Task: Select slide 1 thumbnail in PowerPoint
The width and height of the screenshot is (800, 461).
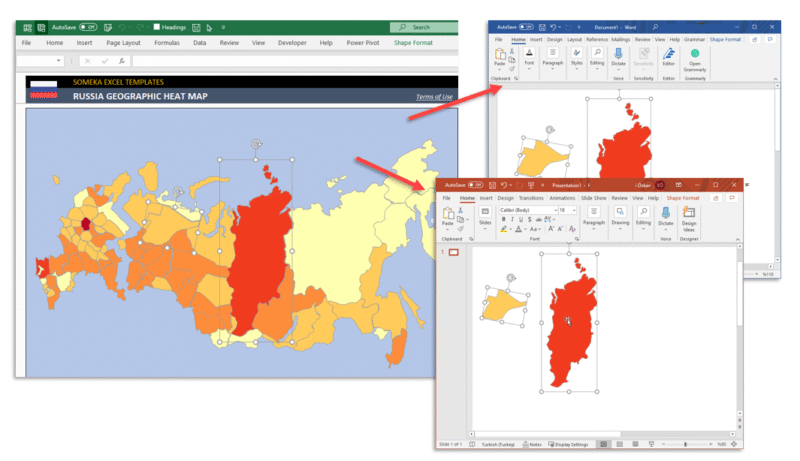Action: 454,252
